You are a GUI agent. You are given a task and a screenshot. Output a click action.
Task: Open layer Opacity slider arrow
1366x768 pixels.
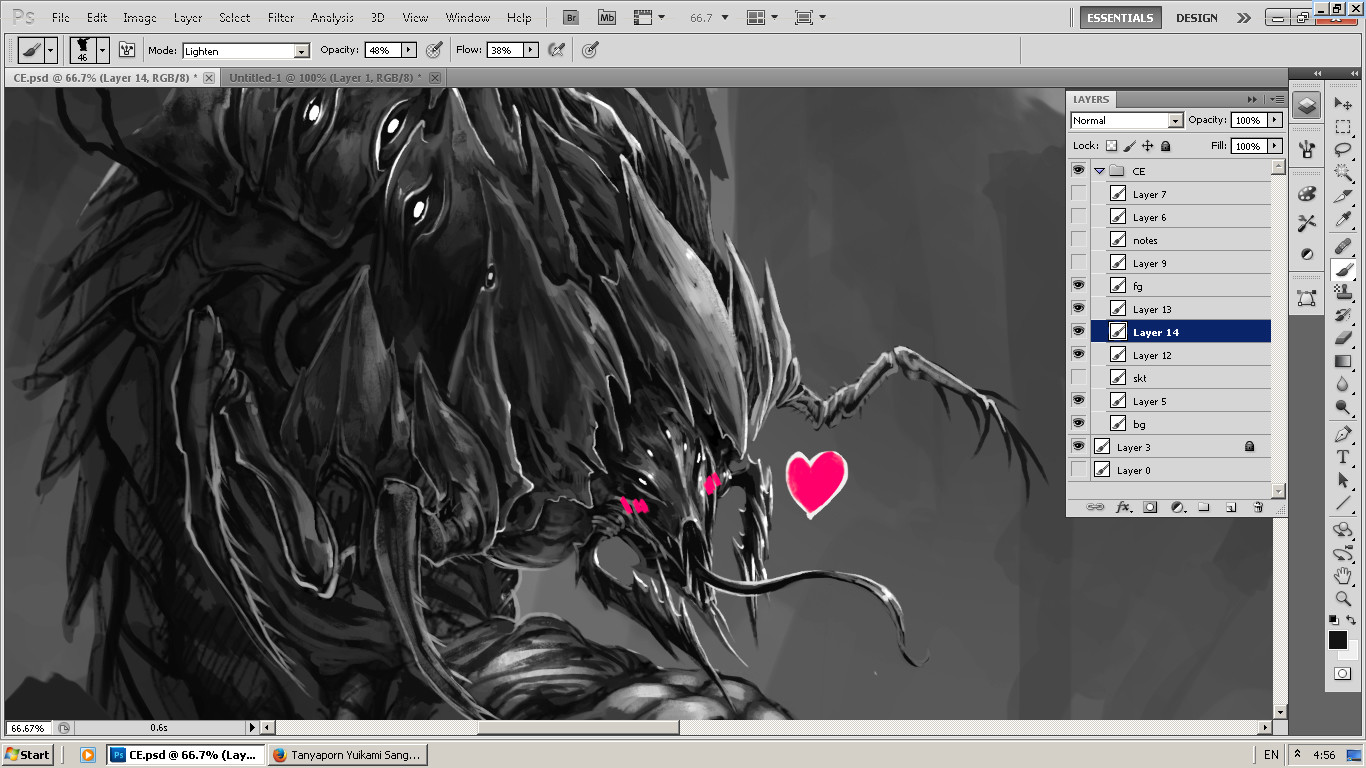click(1274, 120)
